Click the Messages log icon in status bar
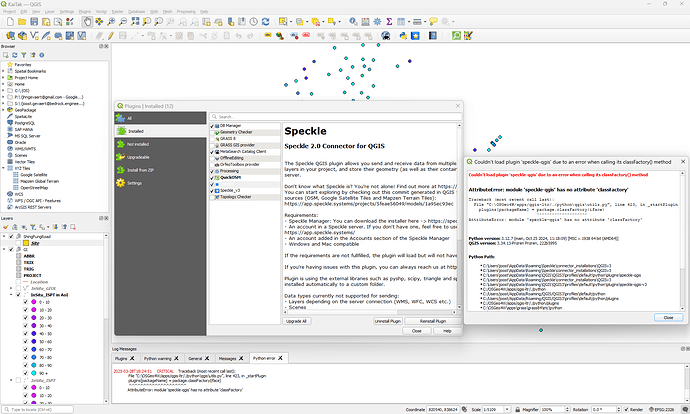The image size is (690, 414). 685,409
